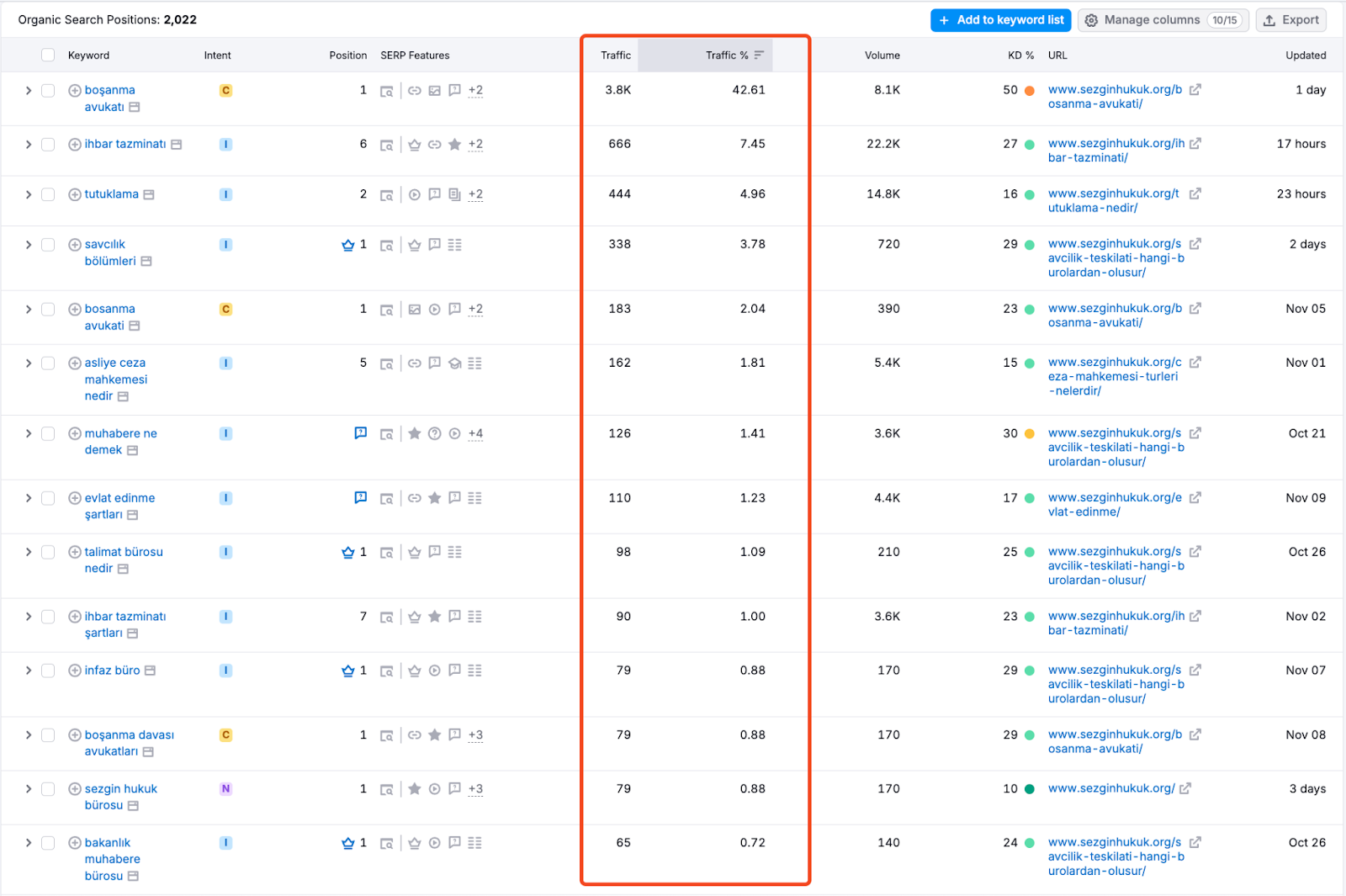The width and height of the screenshot is (1346, 896).
Task: Check the tutuklama row checkbox
Action: point(48,194)
